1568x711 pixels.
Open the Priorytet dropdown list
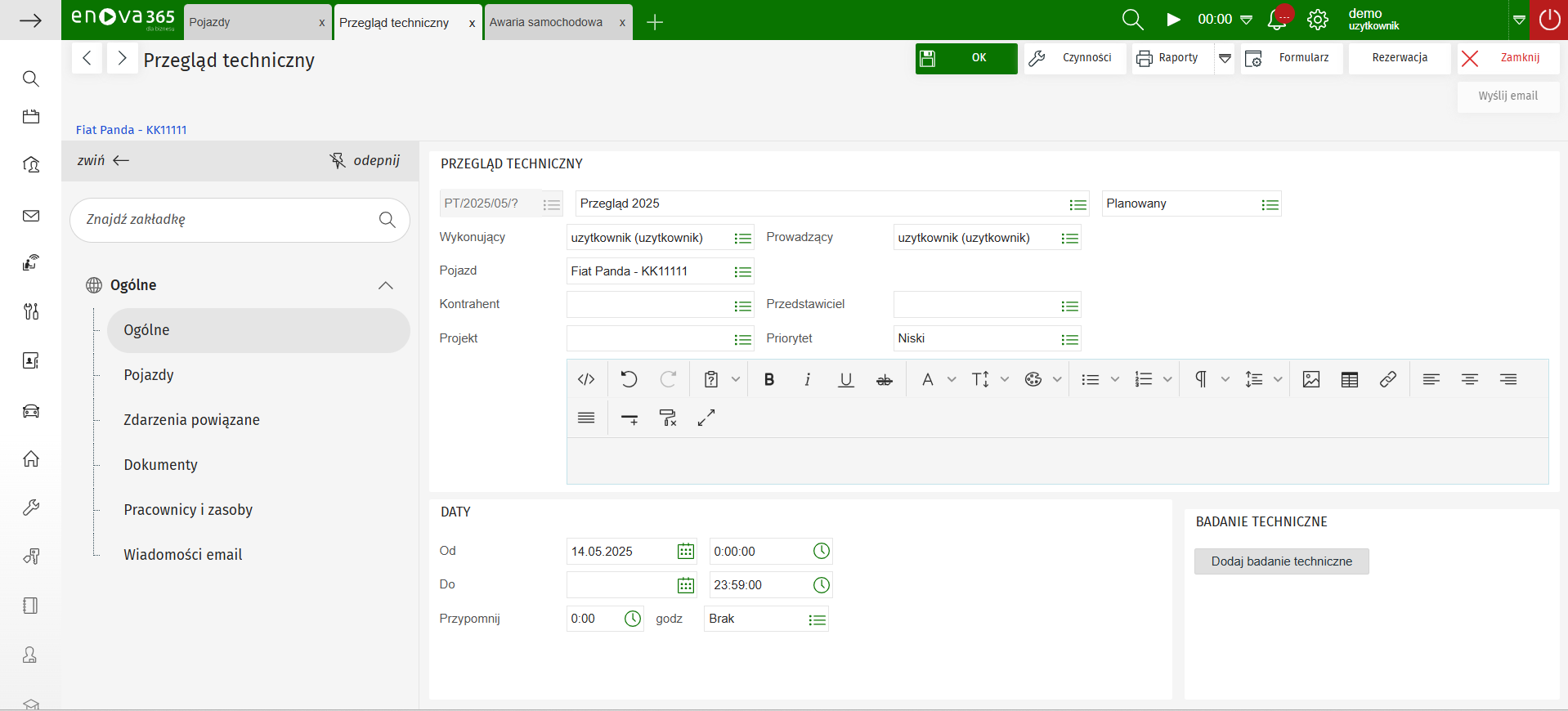point(1069,339)
